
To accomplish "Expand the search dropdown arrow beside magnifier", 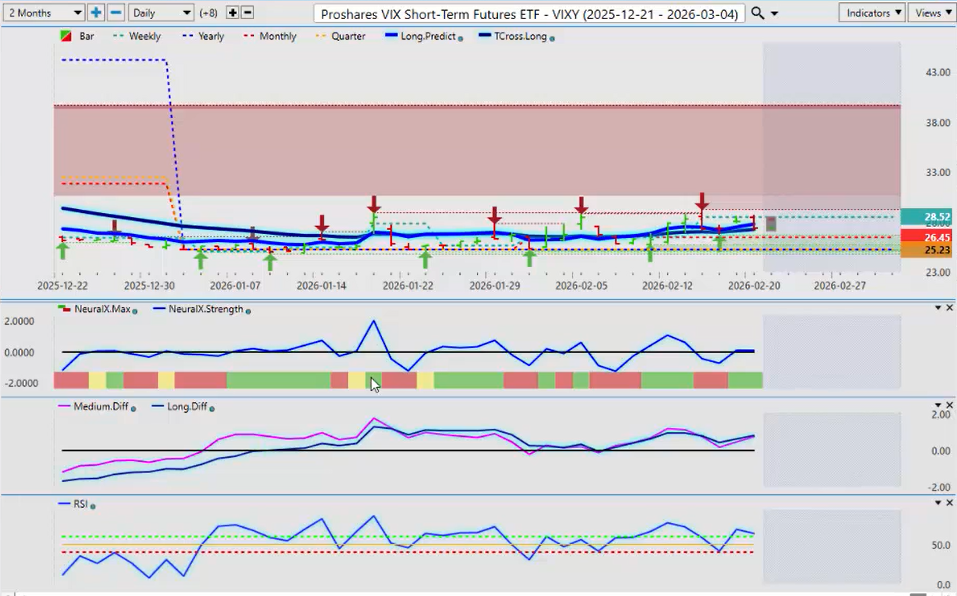I will (x=775, y=13).
